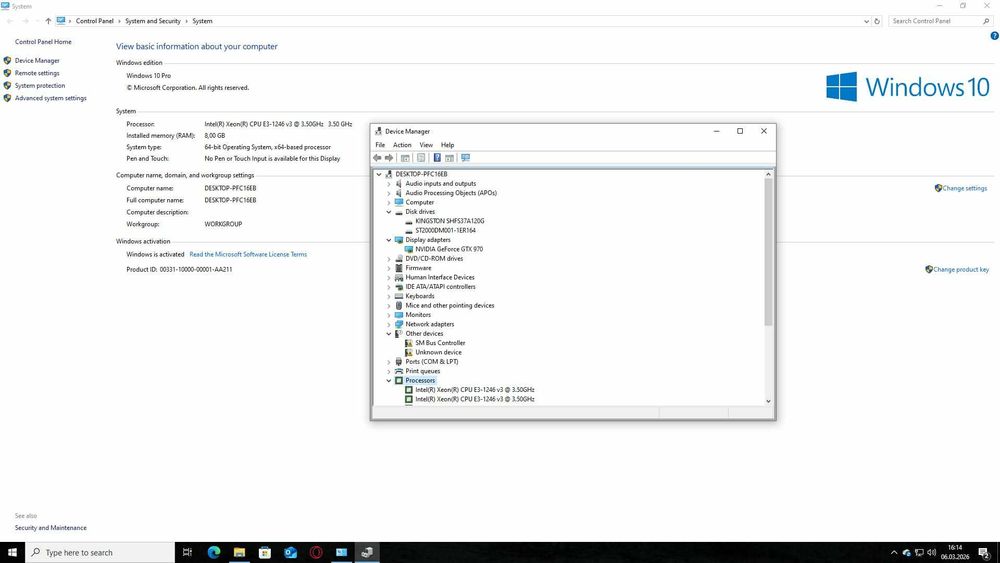Click the blue Help question-mark toolbar icon
Viewport: 1000px width, 563px height.
click(x=437, y=157)
